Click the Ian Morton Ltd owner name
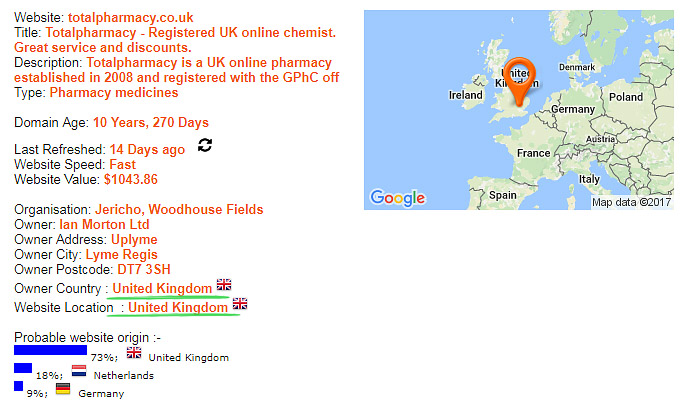Viewport: 684px width, 406px height. tap(104, 224)
